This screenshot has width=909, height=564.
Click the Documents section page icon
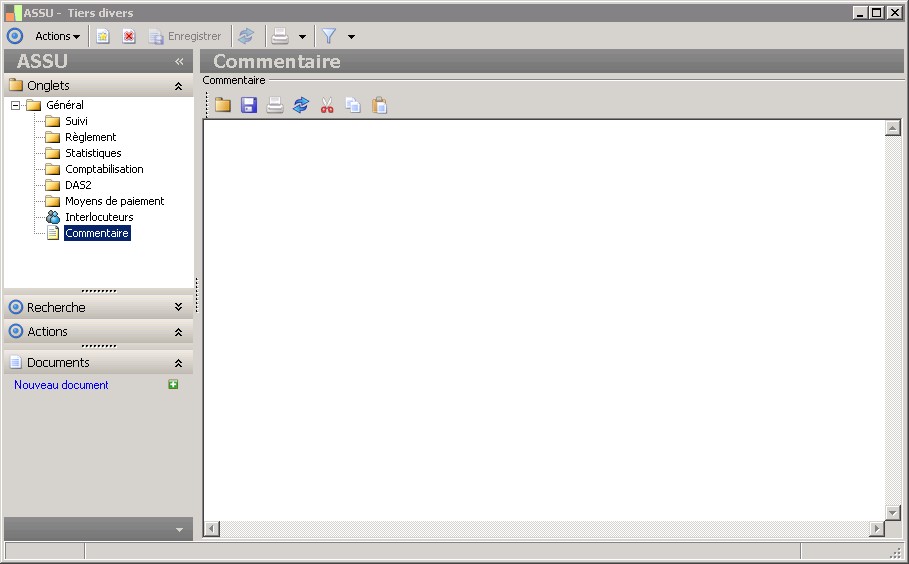tap(16, 363)
